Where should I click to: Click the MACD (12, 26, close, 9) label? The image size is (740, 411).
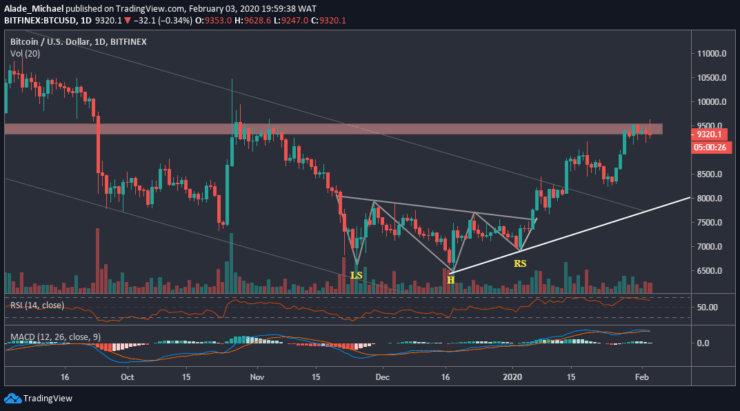tap(55, 337)
